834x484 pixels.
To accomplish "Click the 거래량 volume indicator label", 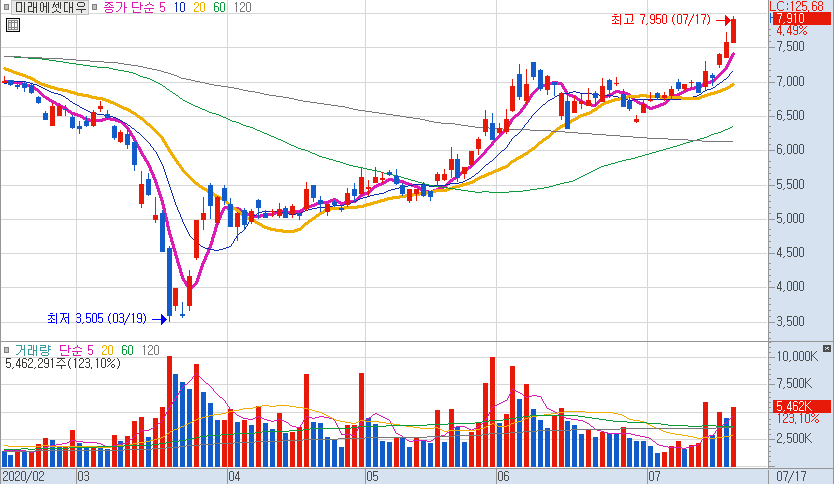I will point(33,350).
